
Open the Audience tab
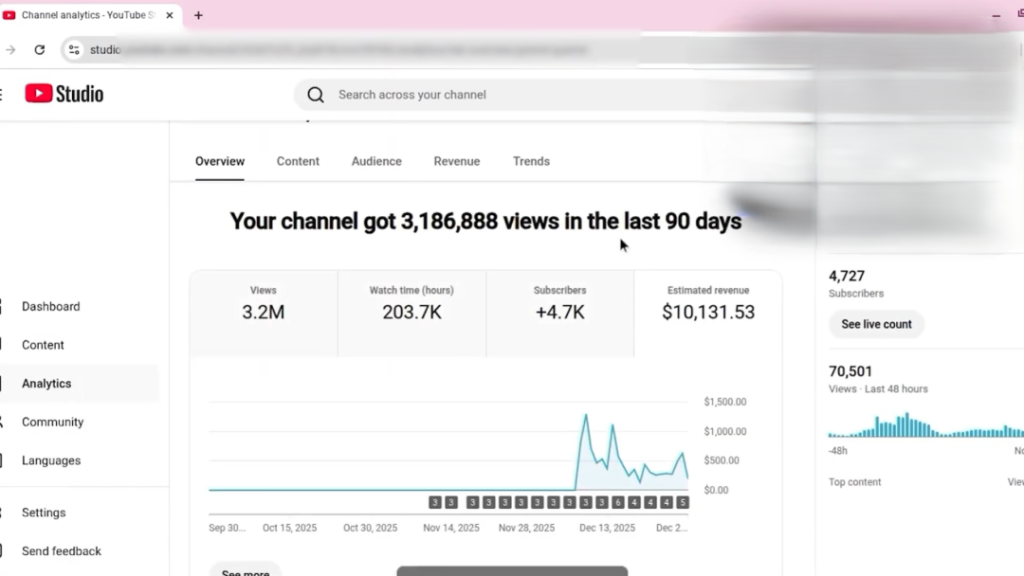coord(376,161)
